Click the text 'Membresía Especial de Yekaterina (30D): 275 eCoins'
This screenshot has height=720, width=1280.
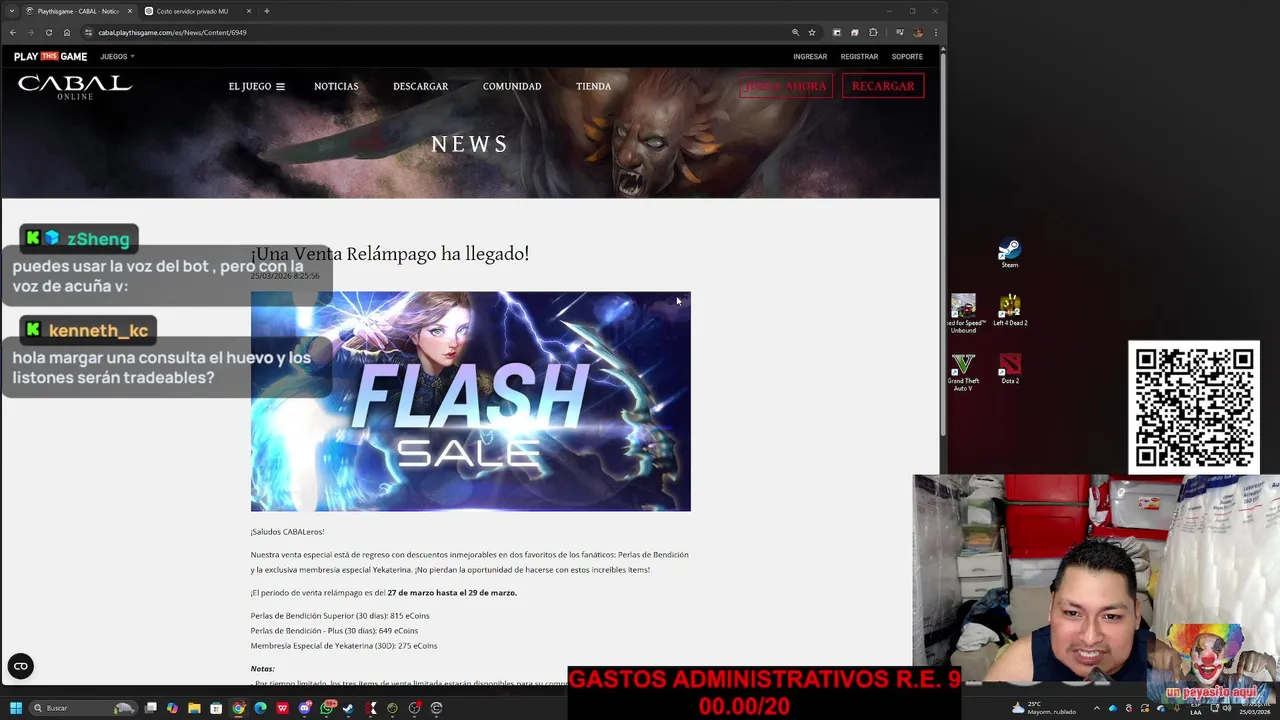pyautogui.click(x=344, y=646)
